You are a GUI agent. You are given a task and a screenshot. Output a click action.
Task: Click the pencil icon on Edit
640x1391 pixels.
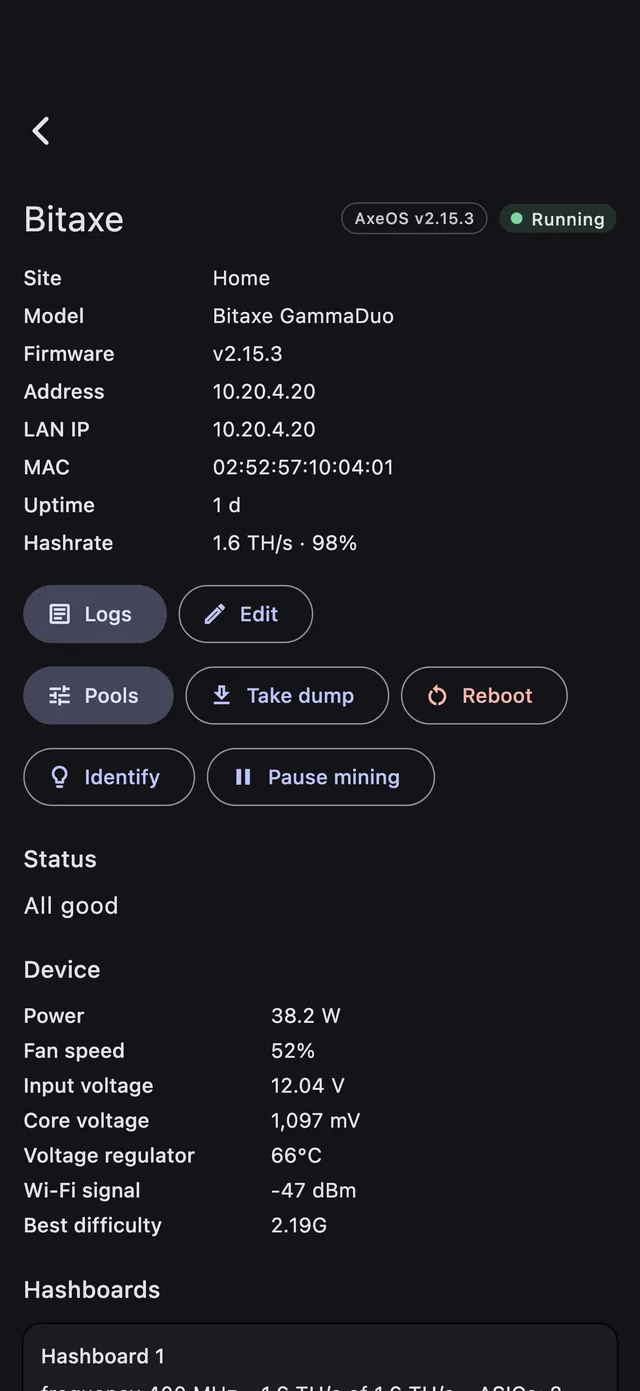tap(215, 614)
